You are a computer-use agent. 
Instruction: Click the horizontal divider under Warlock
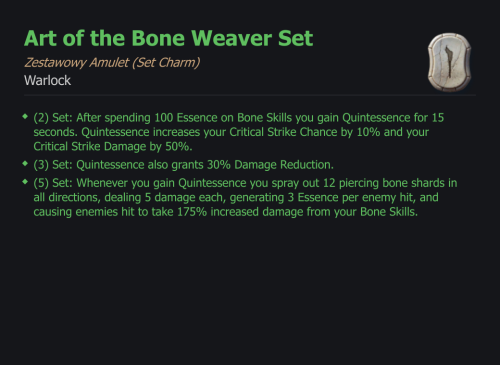point(250,95)
